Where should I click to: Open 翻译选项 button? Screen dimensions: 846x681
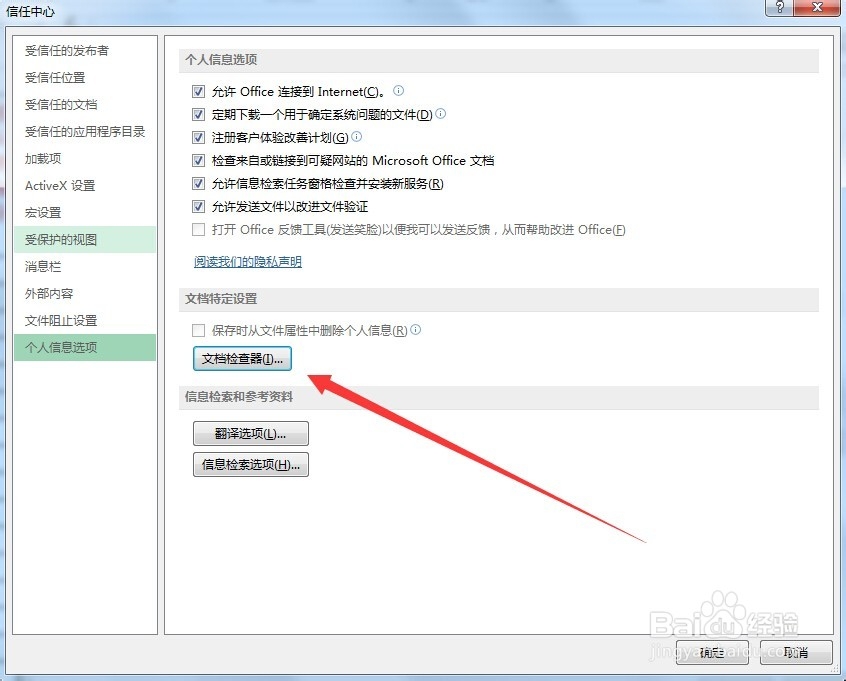251,434
